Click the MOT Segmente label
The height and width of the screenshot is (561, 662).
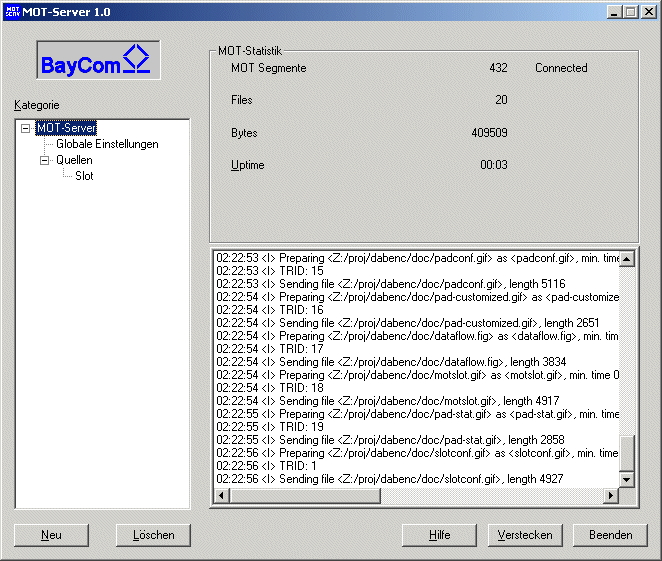click(x=269, y=68)
